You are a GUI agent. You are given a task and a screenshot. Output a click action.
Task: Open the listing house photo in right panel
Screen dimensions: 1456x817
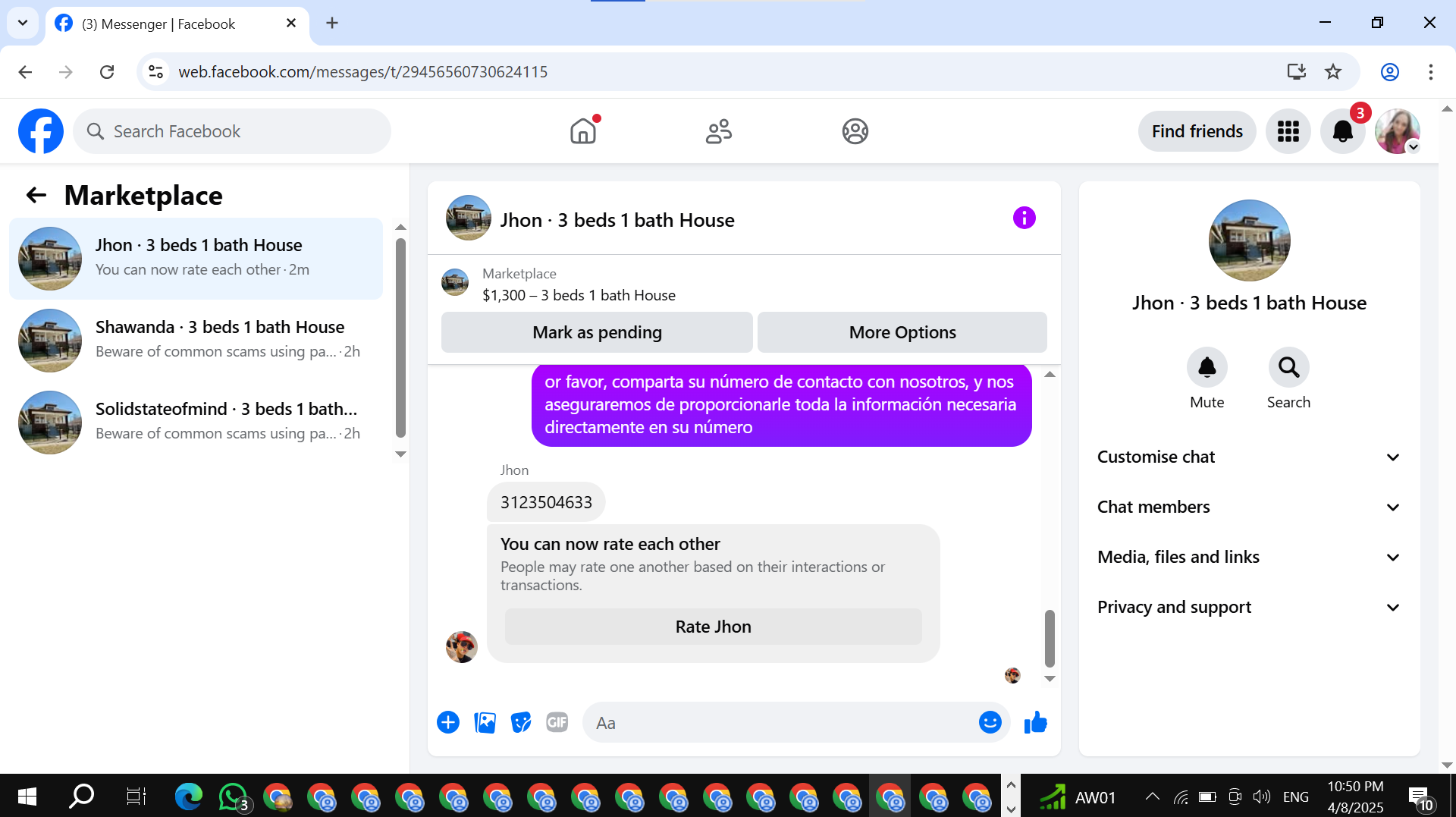[1249, 241]
